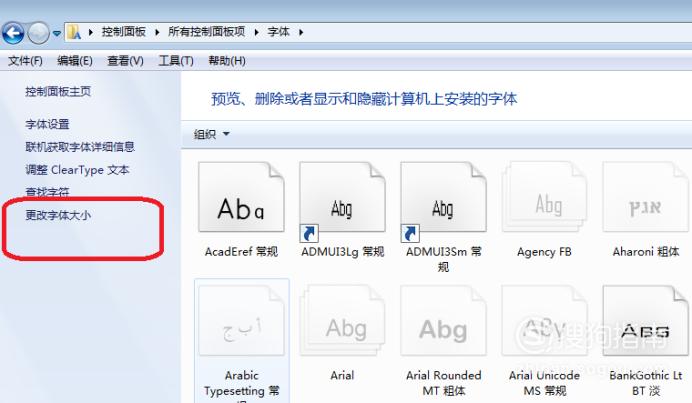Screen dimensions: 692x403
Task: Click the blue Back navigation arrow
Action: 13,33
